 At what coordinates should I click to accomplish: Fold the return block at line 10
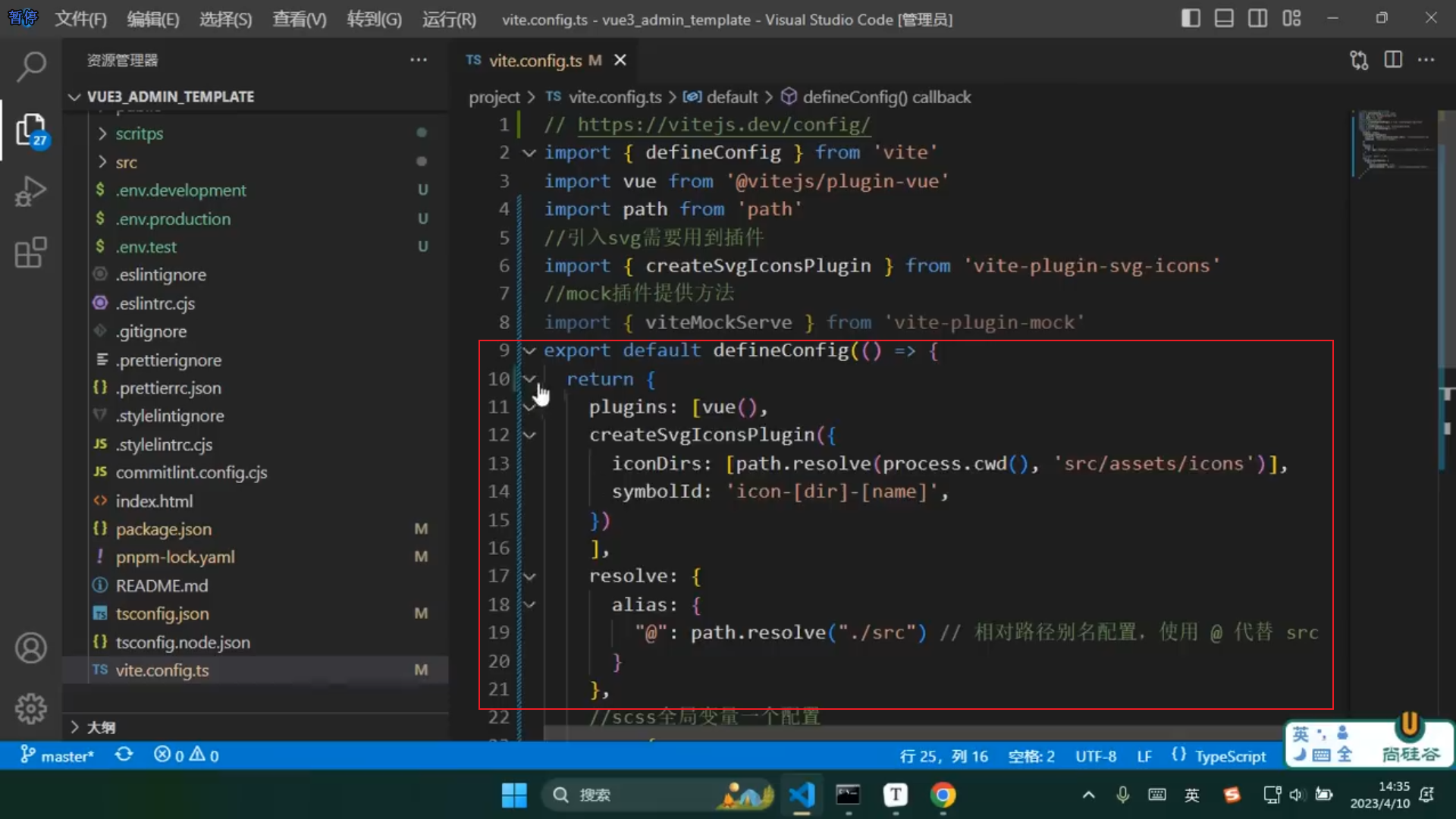[x=529, y=378]
